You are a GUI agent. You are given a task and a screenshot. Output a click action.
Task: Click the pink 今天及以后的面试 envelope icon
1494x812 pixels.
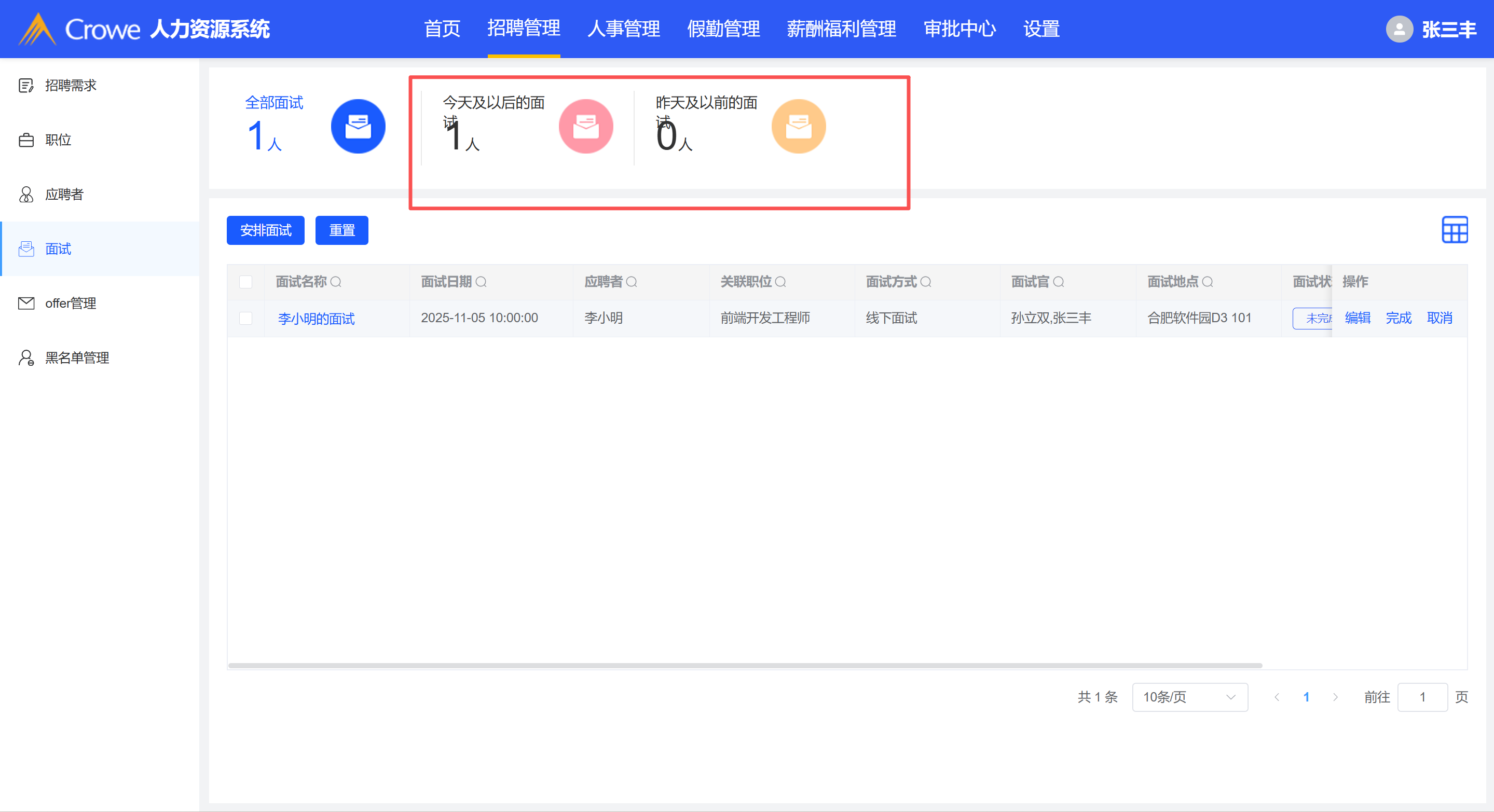pos(586,127)
